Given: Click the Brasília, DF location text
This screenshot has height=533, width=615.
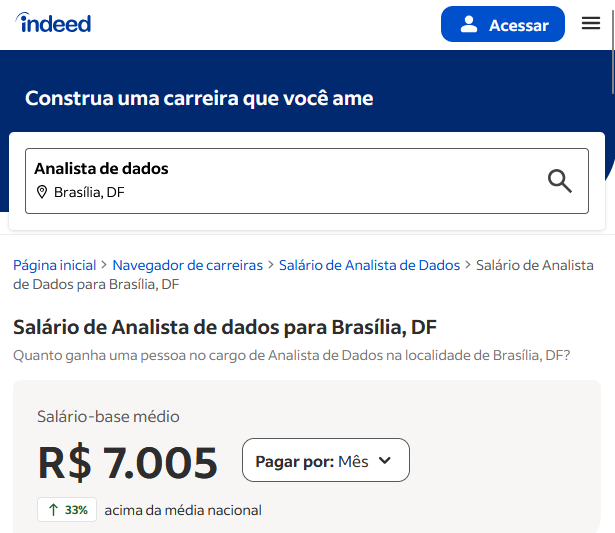Looking at the screenshot, I should pos(89,192).
